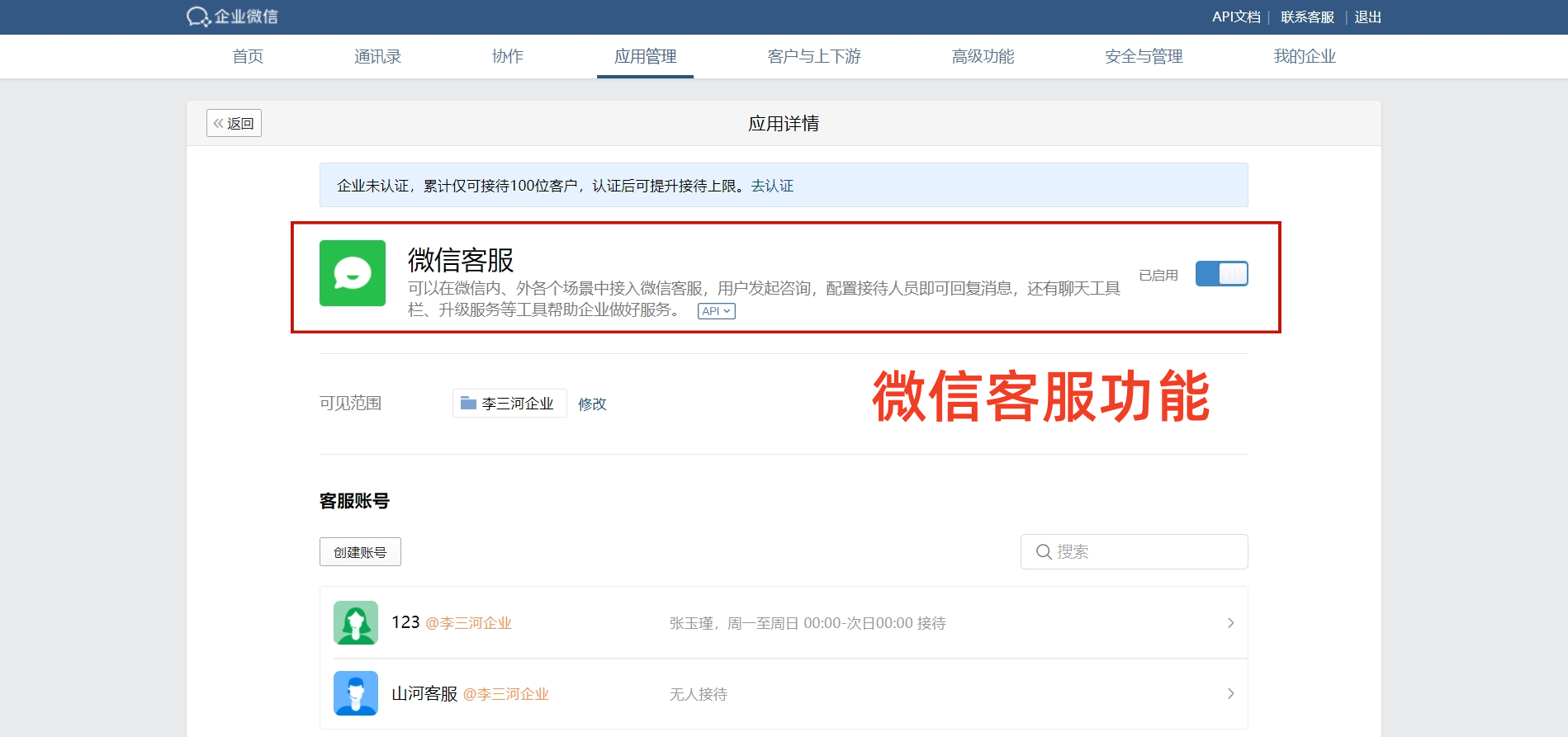Image resolution: width=1568 pixels, height=737 pixels.
Task: Click the 联系客服 link
Action: (1307, 17)
